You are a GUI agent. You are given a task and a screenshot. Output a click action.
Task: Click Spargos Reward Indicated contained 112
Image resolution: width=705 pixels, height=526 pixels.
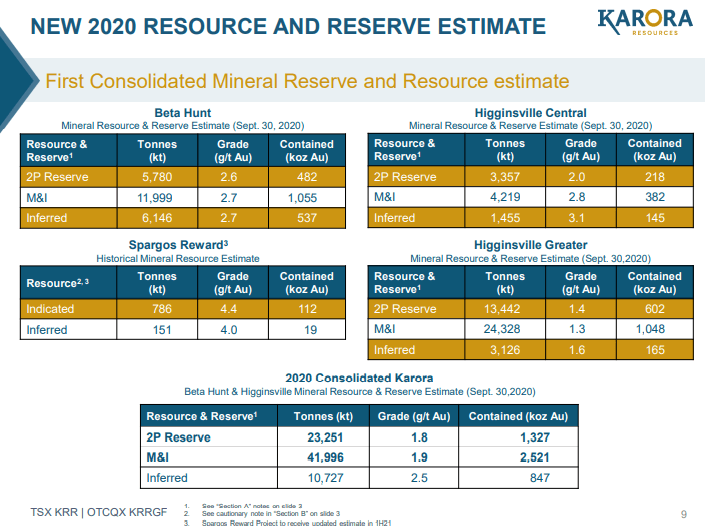click(x=308, y=309)
